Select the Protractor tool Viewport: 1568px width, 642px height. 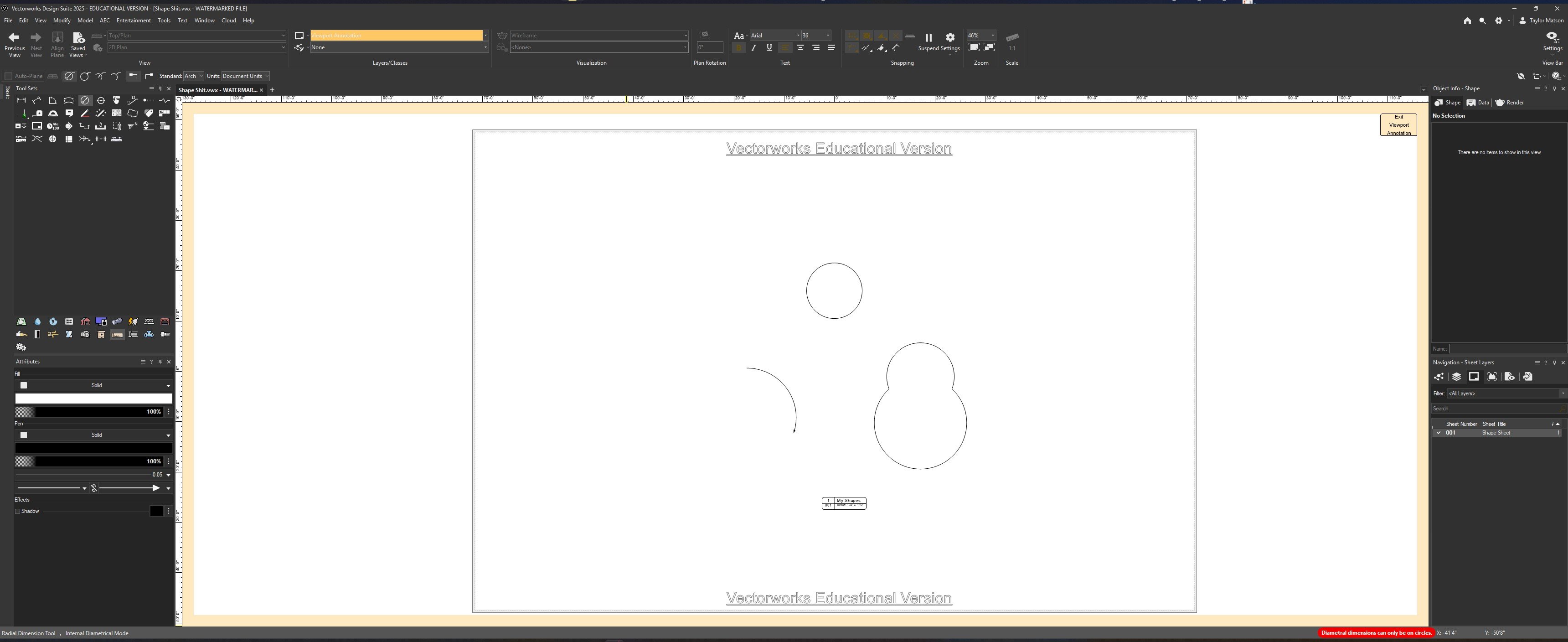[x=53, y=113]
